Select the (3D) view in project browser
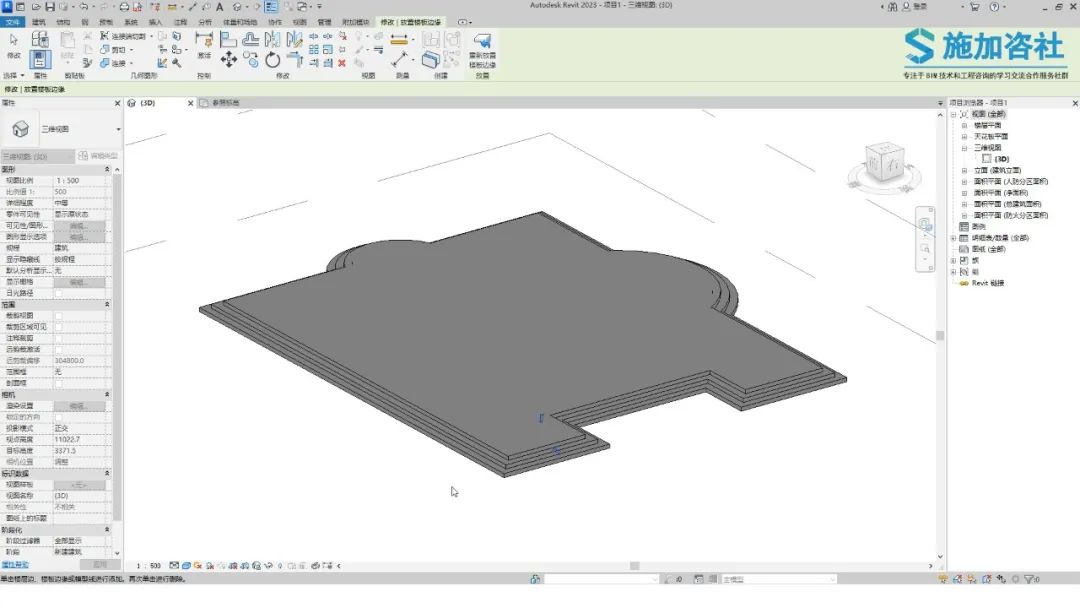Image resolution: width=1080 pixels, height=608 pixels. 1001,159
